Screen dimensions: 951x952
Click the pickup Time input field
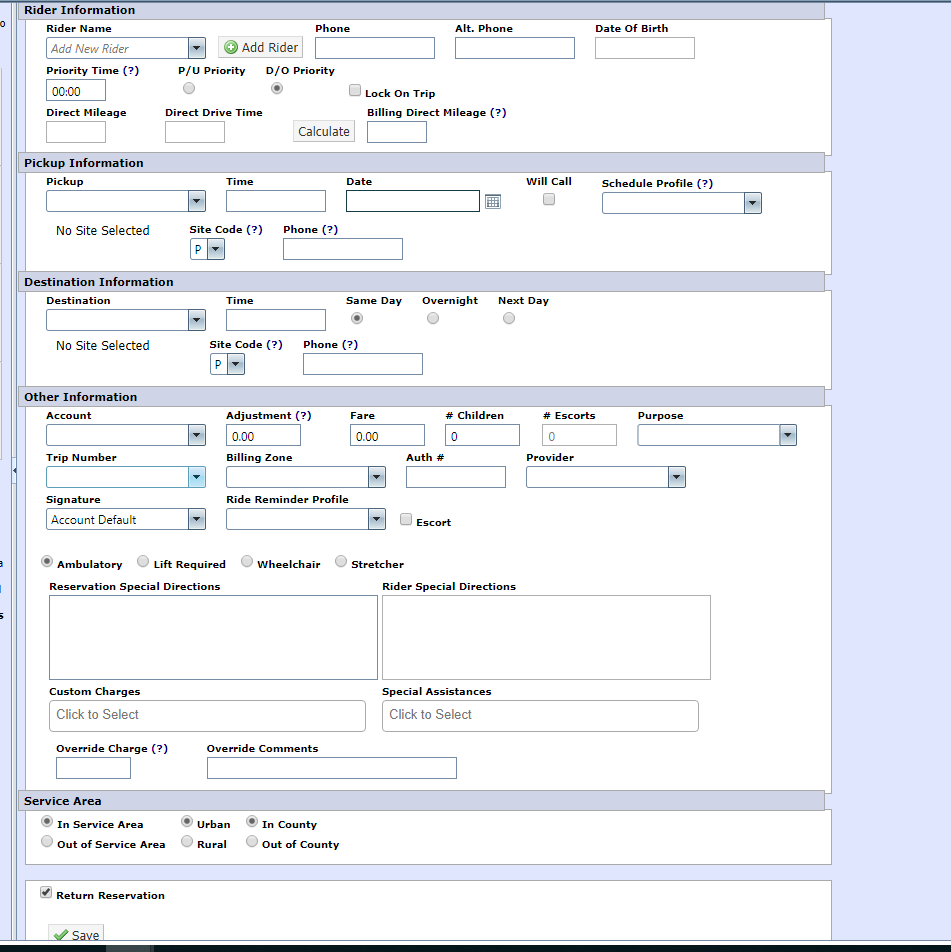(276, 201)
